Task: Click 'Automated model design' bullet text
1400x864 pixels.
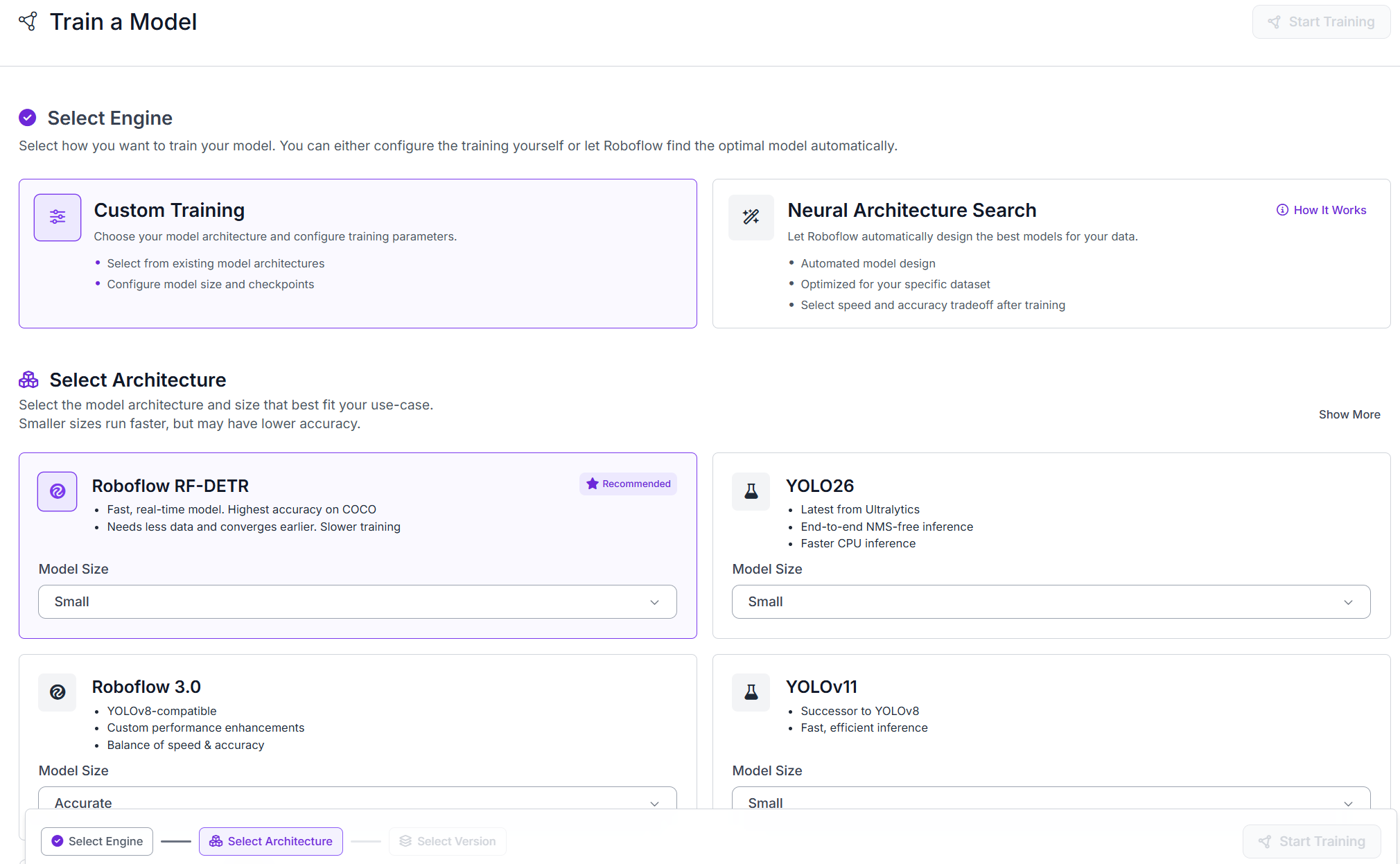Action: 868,263
